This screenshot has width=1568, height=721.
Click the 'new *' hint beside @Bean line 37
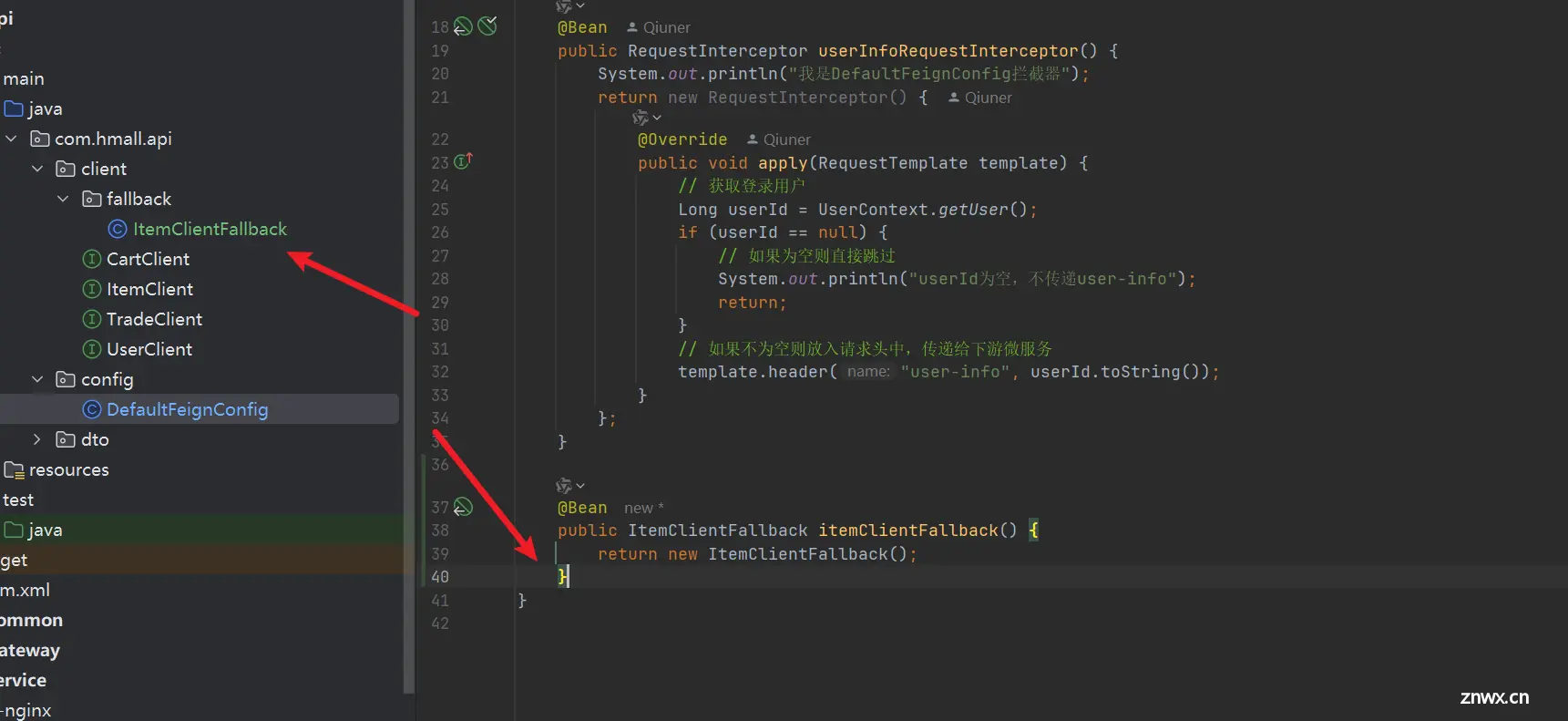(644, 508)
